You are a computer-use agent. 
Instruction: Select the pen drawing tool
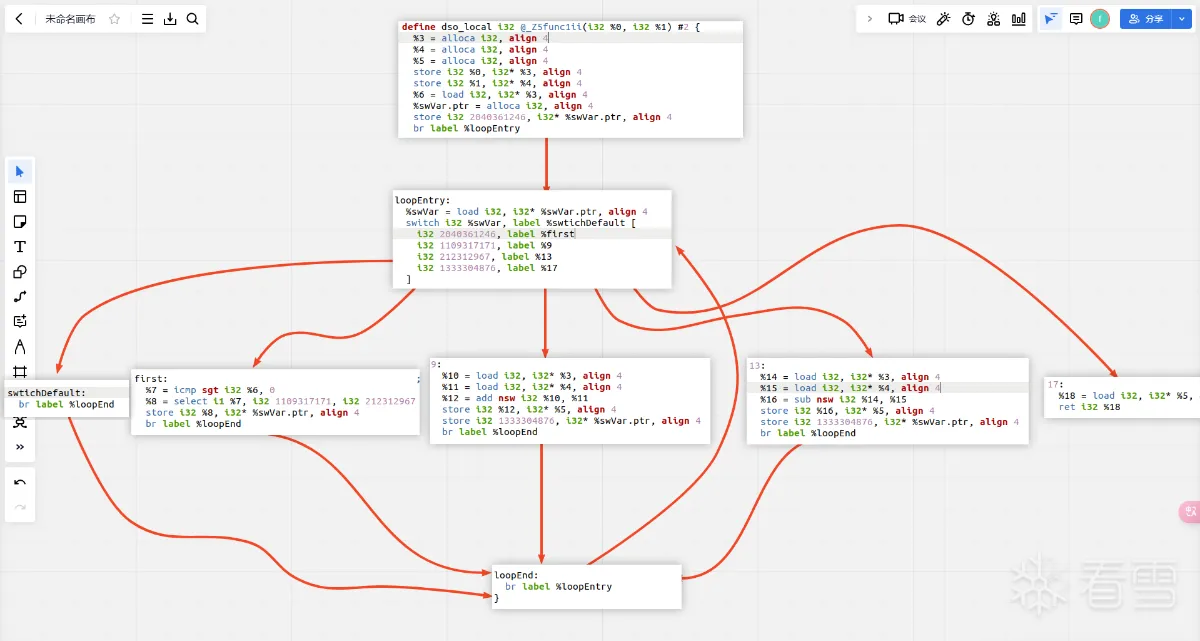coord(20,347)
